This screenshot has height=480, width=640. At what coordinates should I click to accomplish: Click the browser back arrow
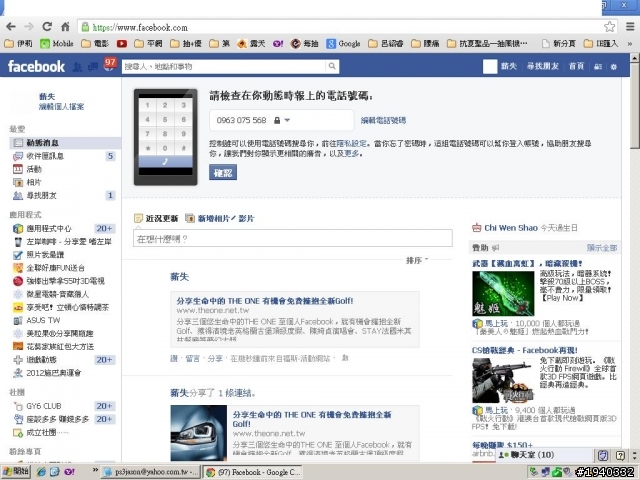[x=11, y=27]
